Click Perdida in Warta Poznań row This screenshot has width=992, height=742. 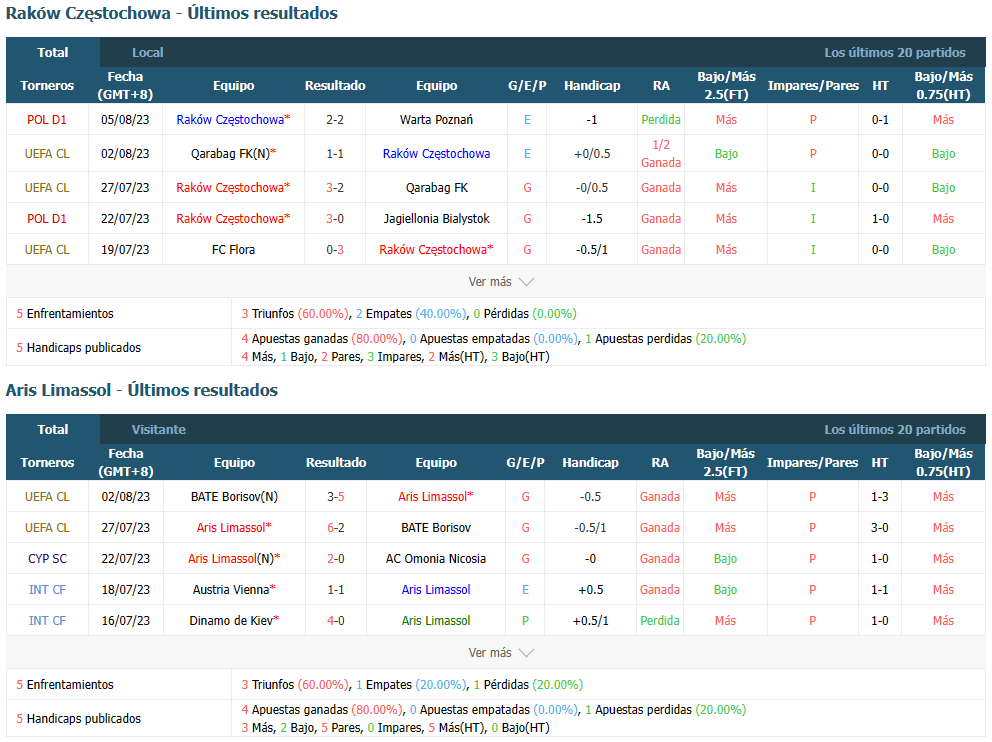660,120
